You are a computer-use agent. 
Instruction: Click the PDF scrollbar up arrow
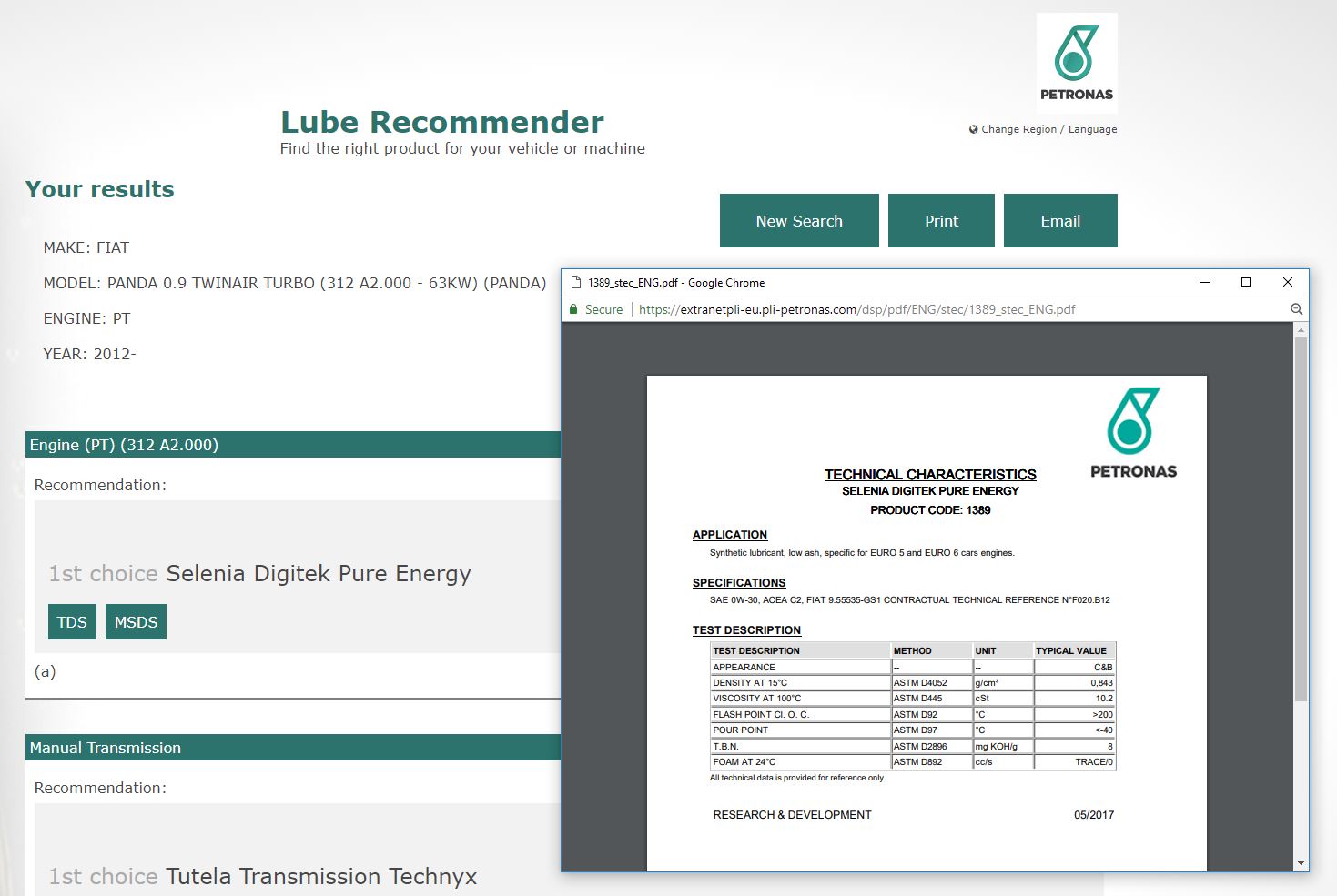[1301, 330]
